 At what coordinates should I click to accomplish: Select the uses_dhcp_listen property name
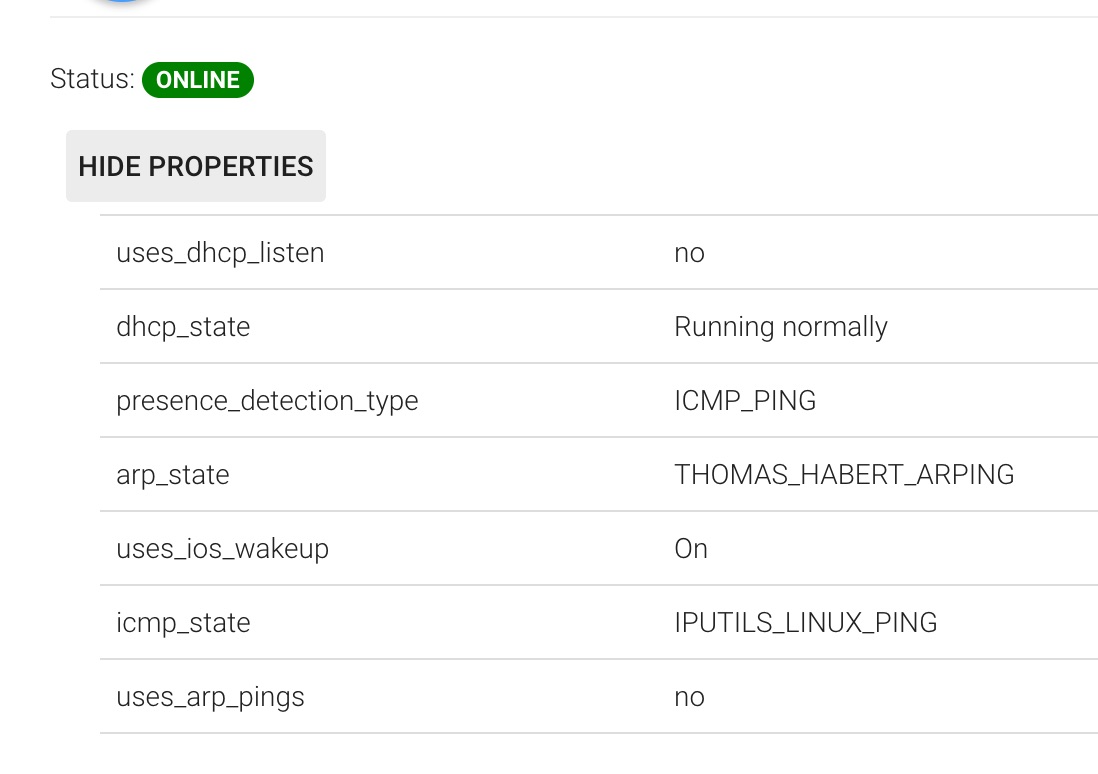220,253
